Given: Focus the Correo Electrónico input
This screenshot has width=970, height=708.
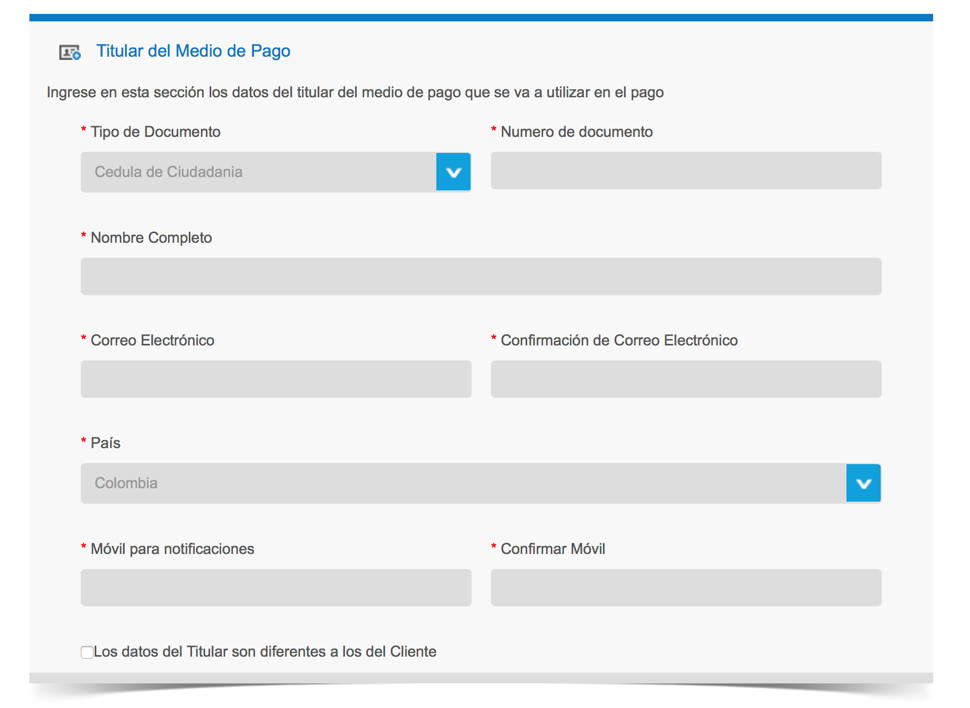Looking at the screenshot, I should click(x=276, y=379).
